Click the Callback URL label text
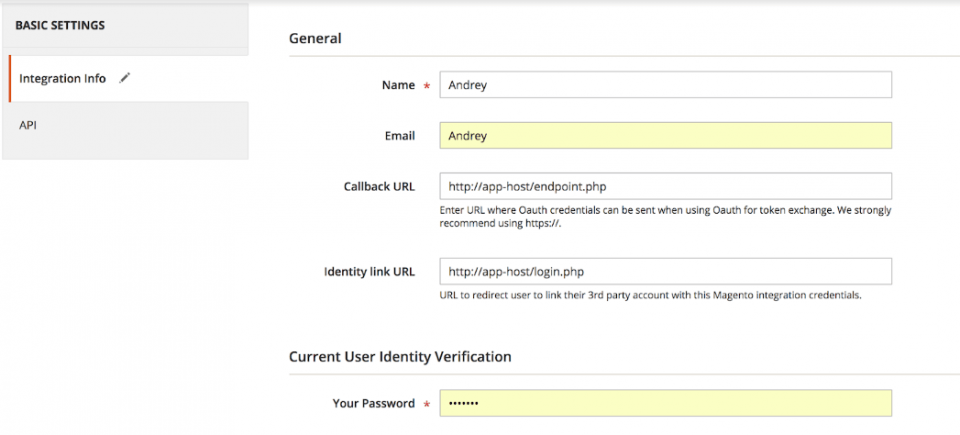The width and height of the screenshot is (960, 435). [378, 186]
